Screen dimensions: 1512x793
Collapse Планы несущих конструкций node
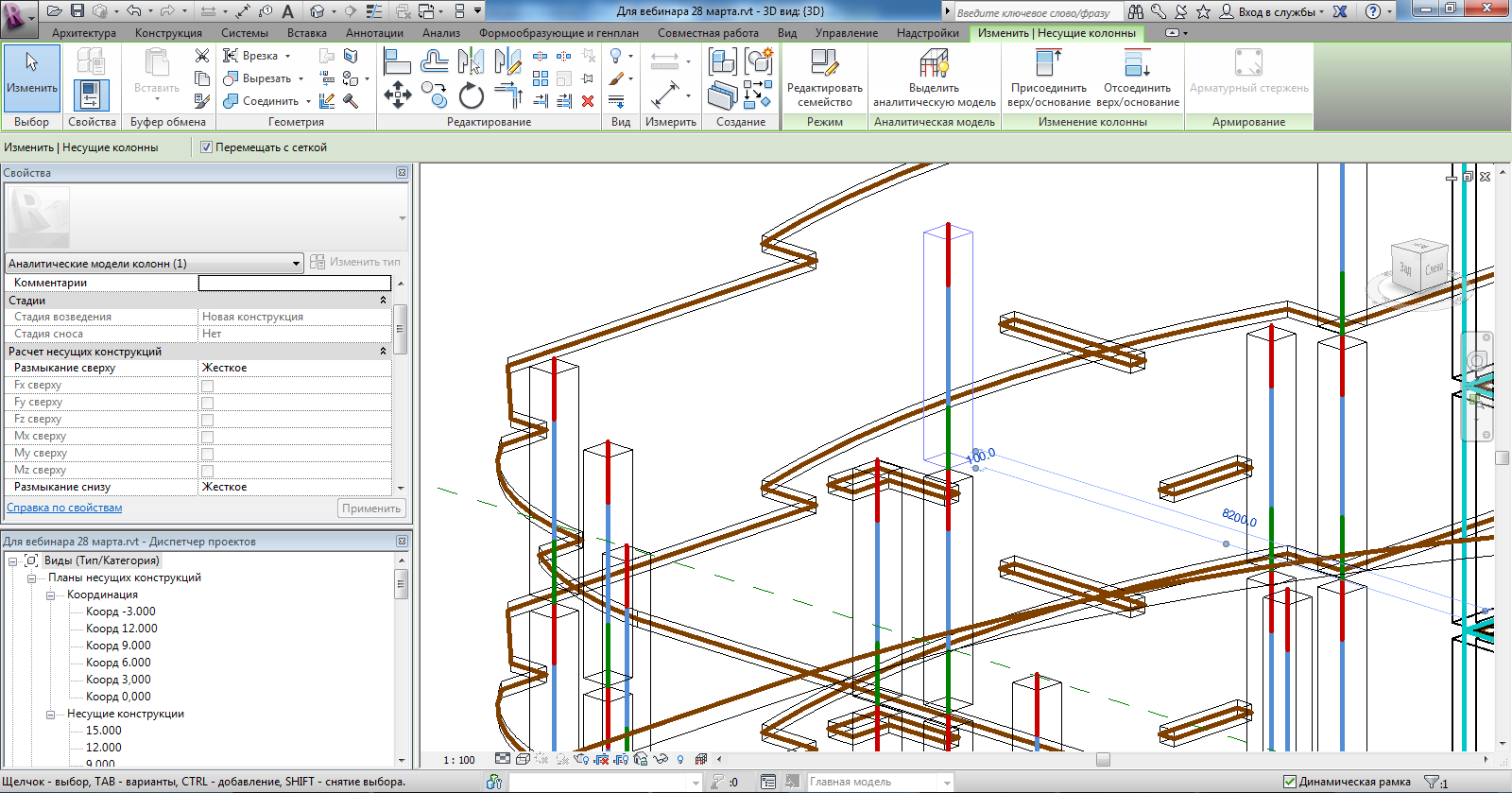click(x=31, y=578)
